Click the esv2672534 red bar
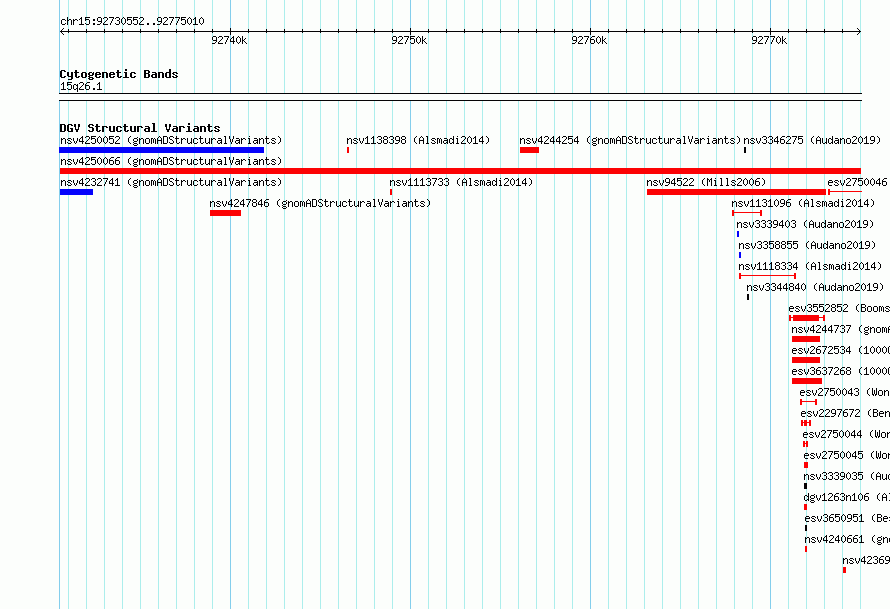The height and width of the screenshot is (609, 890). click(806, 360)
